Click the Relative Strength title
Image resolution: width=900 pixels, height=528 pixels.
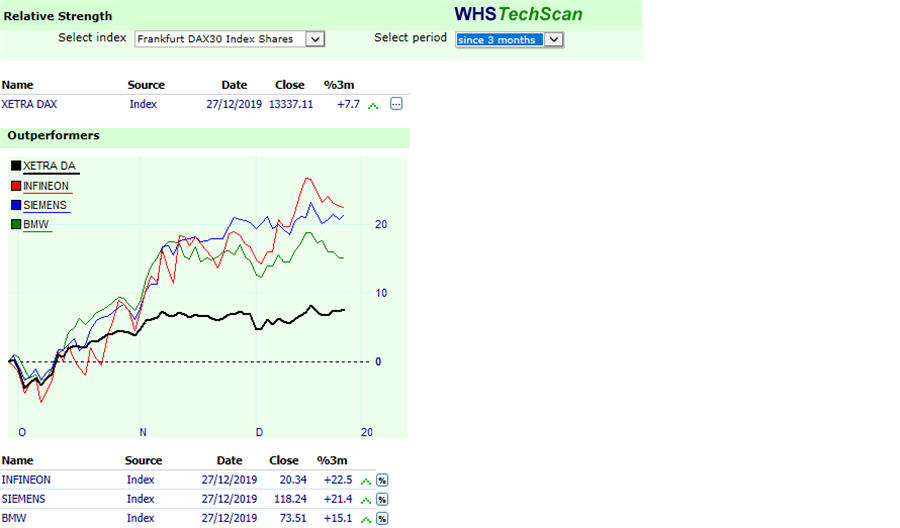(x=58, y=16)
